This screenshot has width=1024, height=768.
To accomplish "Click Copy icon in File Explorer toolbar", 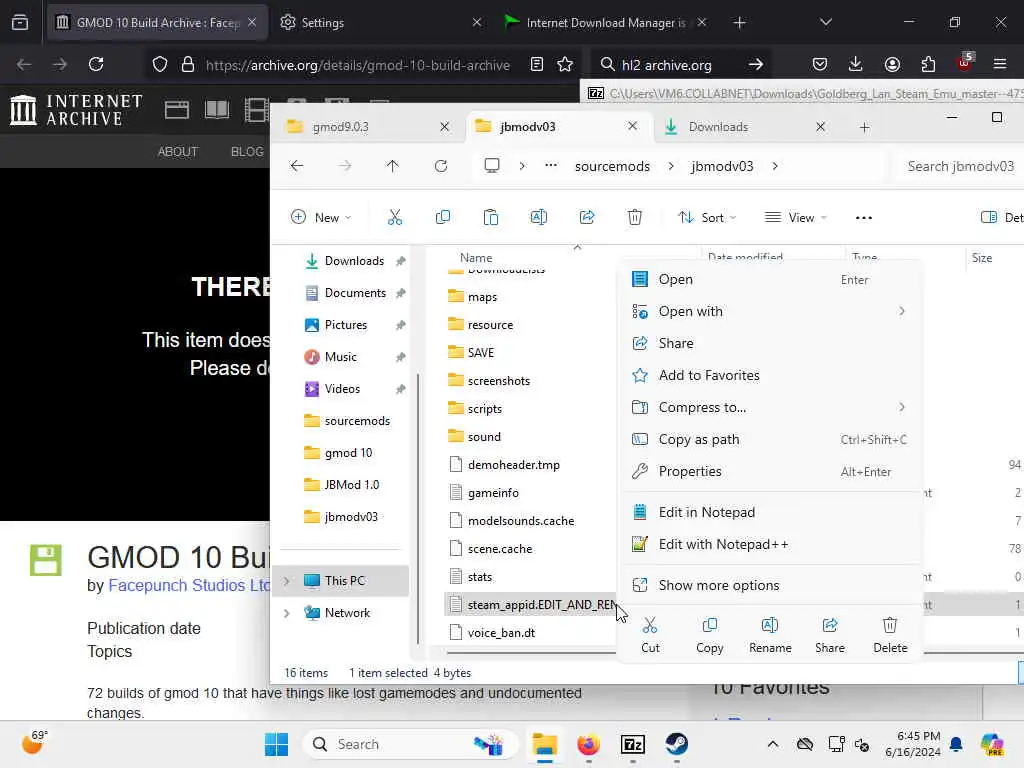I will 443,217.
